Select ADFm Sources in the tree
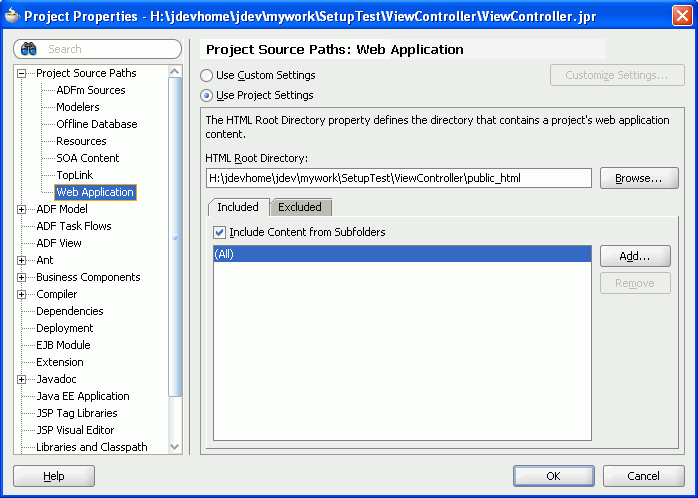The image size is (698, 498). tap(91, 90)
